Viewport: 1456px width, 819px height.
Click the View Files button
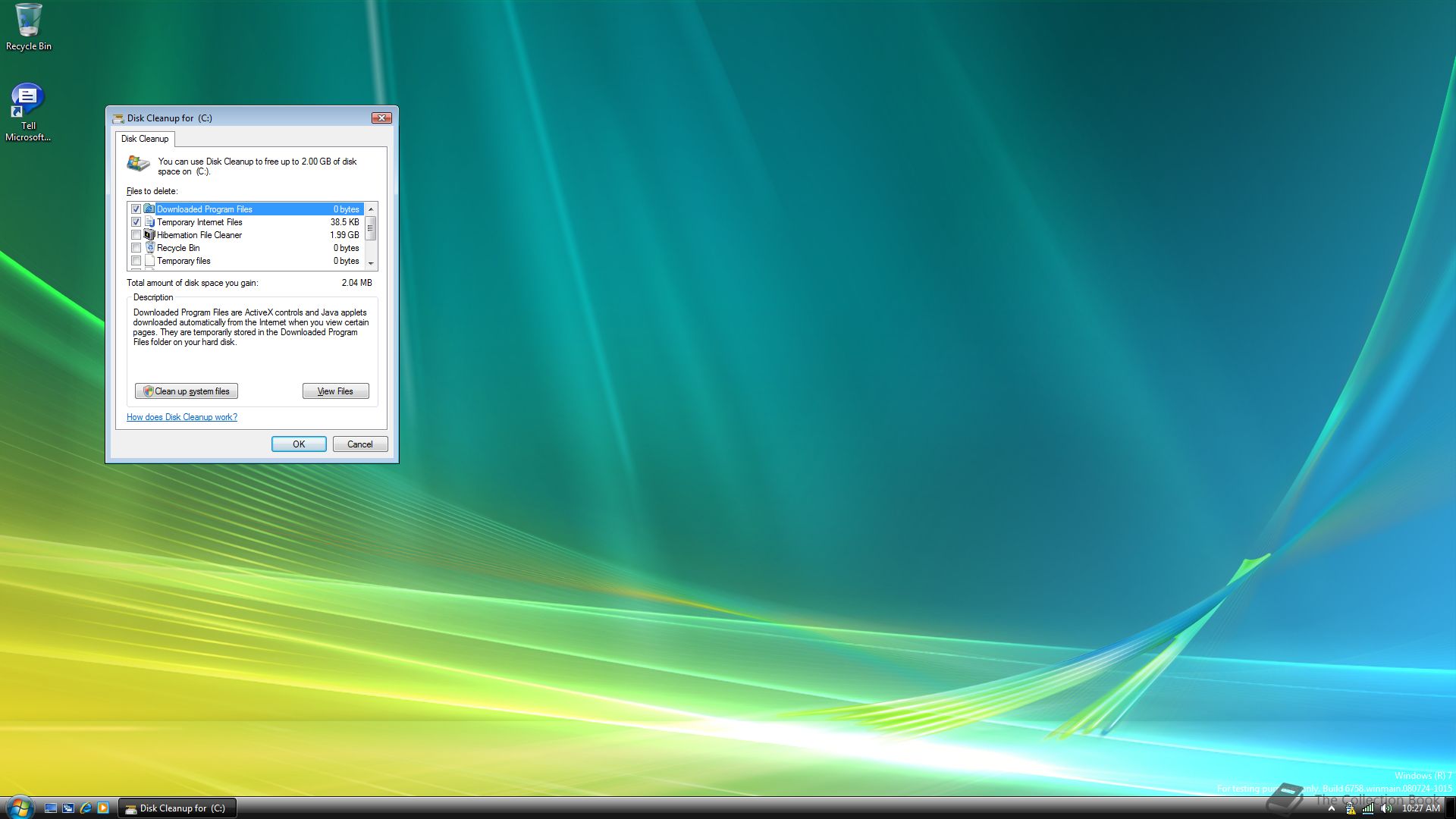336,391
